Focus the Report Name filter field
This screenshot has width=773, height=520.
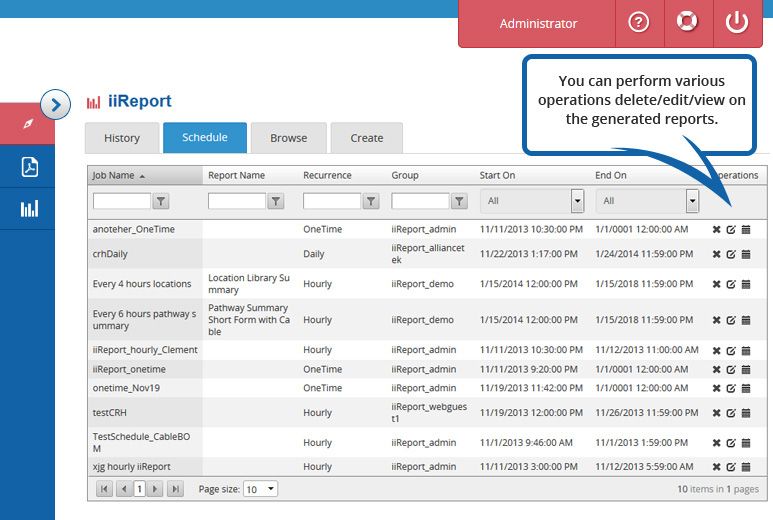coord(237,201)
